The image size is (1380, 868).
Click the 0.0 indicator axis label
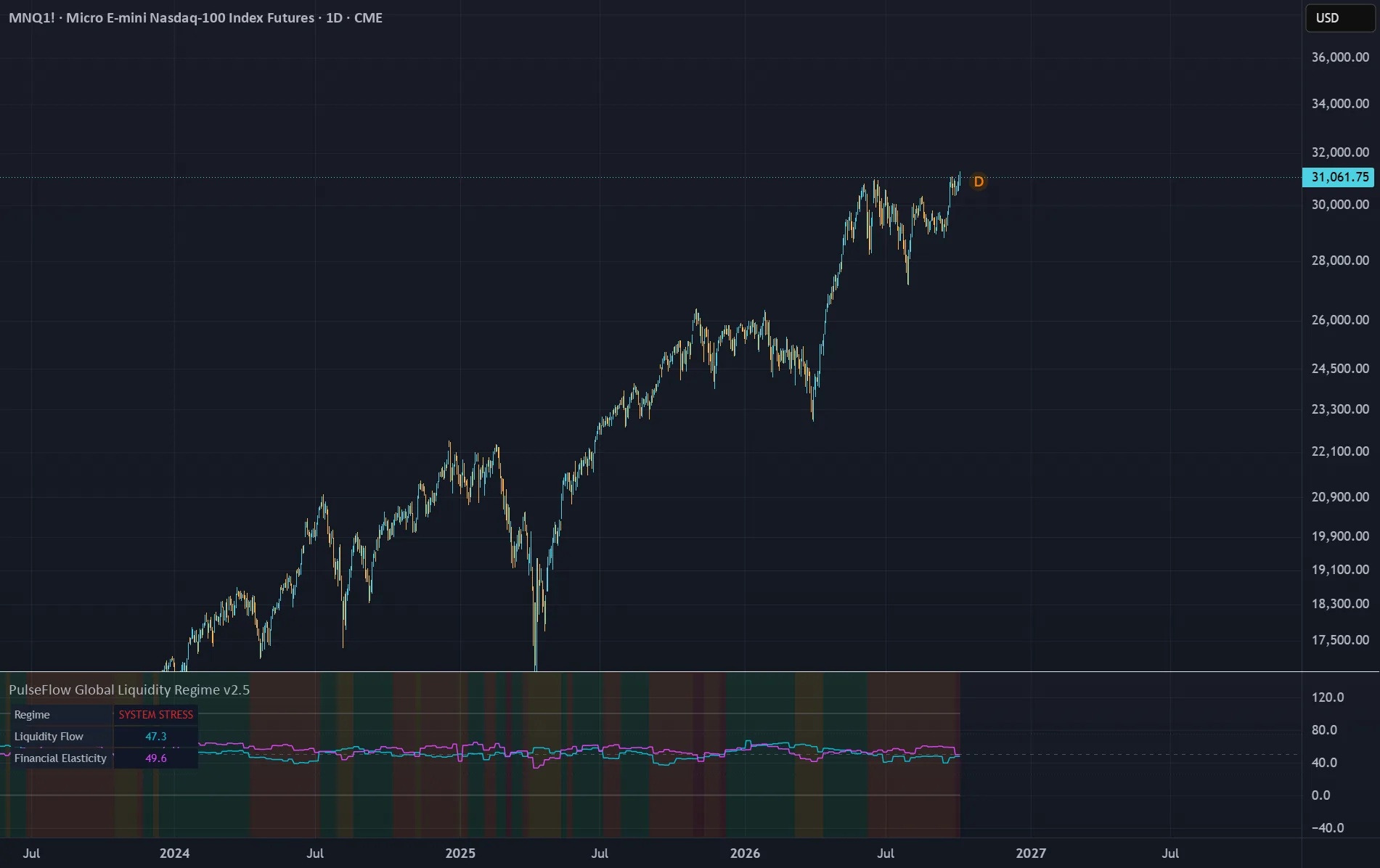1321,795
